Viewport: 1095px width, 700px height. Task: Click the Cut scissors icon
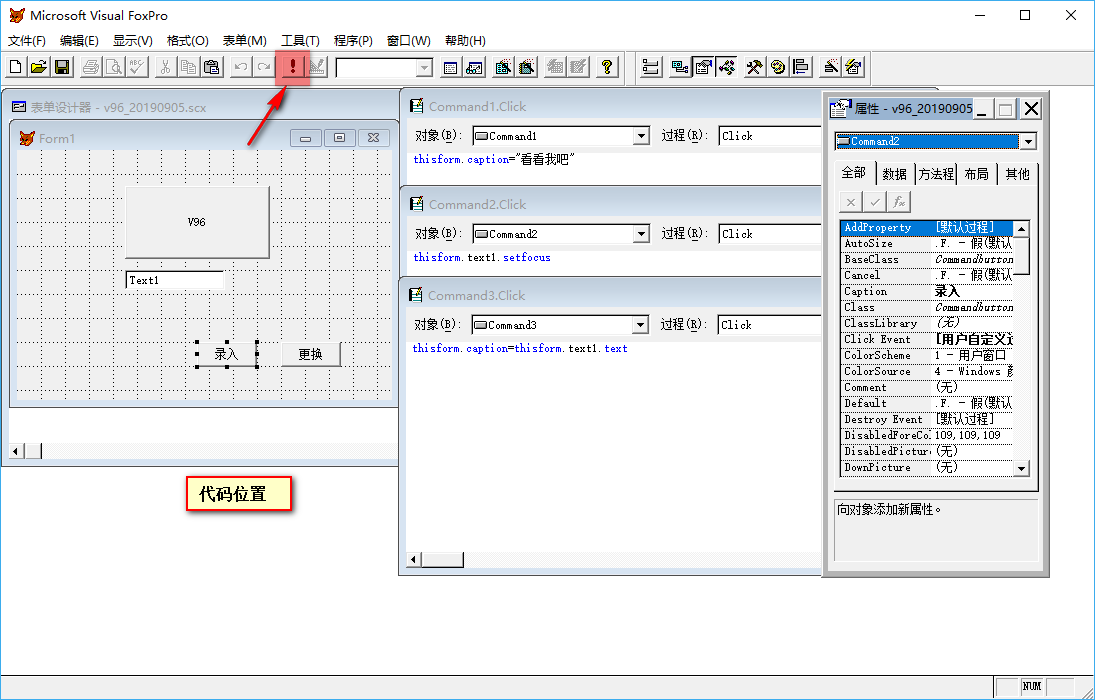[x=166, y=67]
